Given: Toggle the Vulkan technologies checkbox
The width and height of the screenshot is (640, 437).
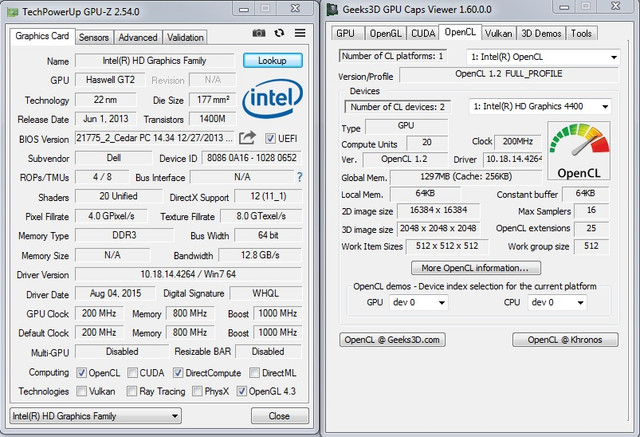Looking at the screenshot, I should pos(82,391).
